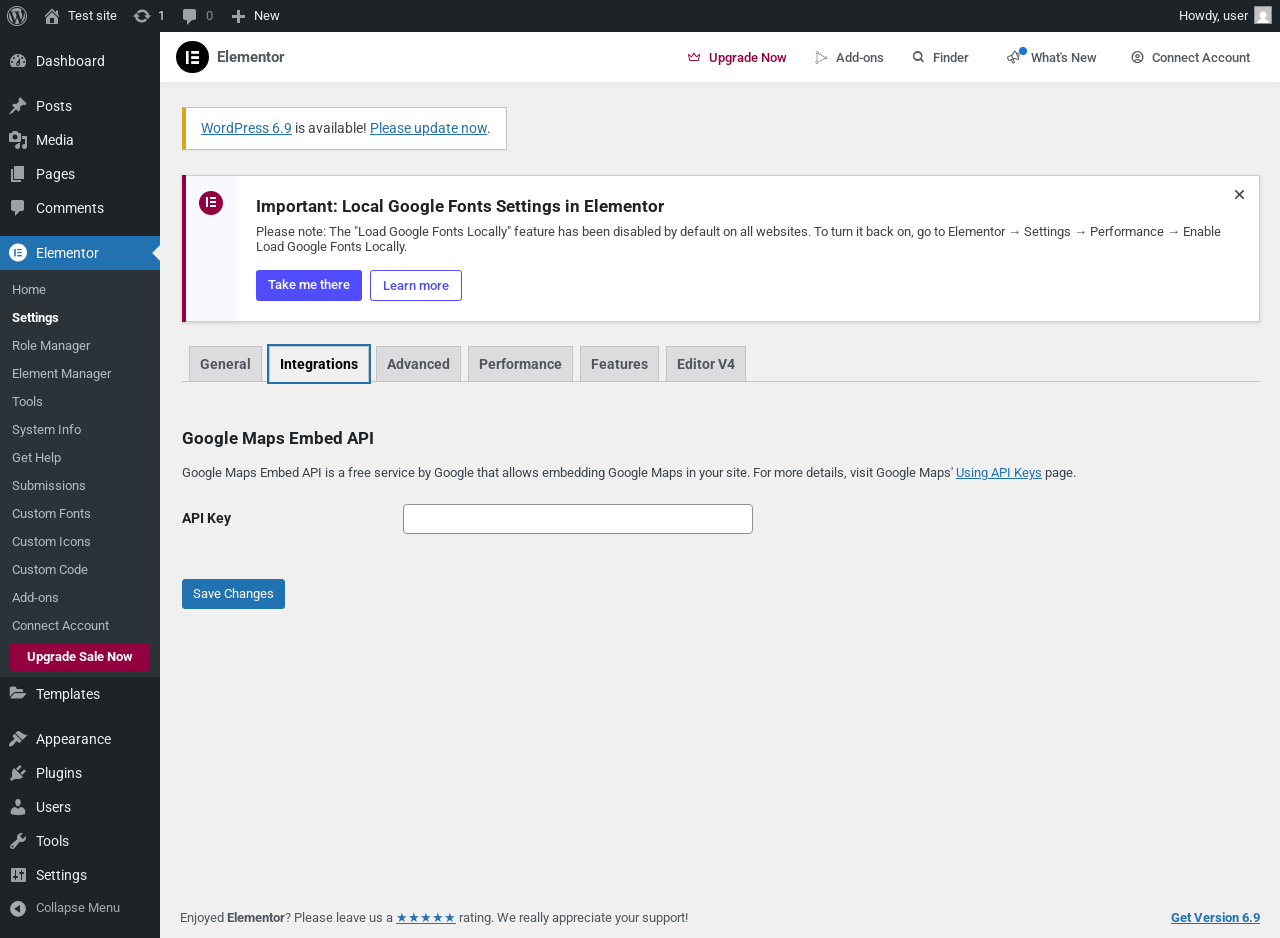
Task: Open the Features tab
Action: point(619,364)
